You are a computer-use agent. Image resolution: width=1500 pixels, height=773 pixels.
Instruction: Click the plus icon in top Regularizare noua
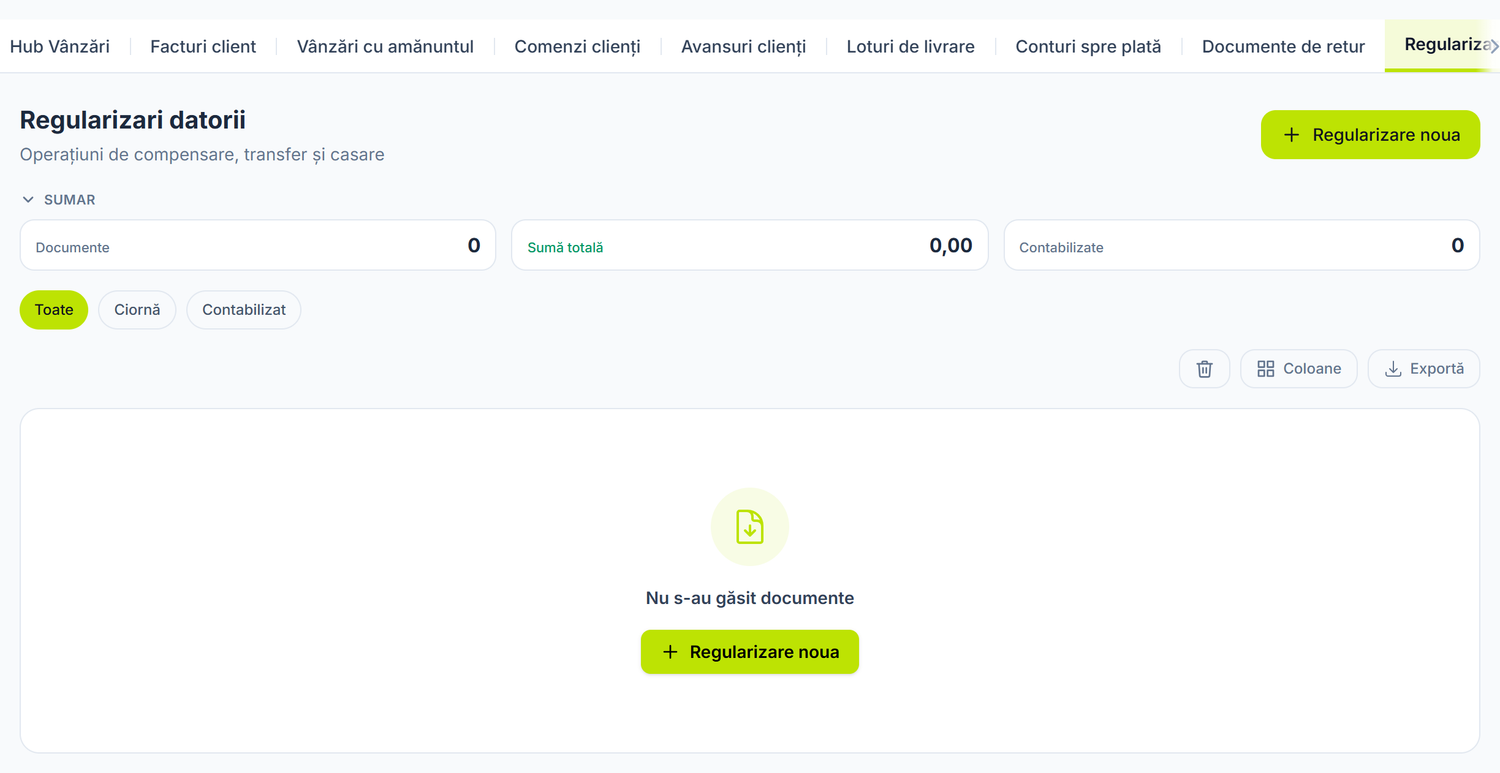click(x=1291, y=135)
